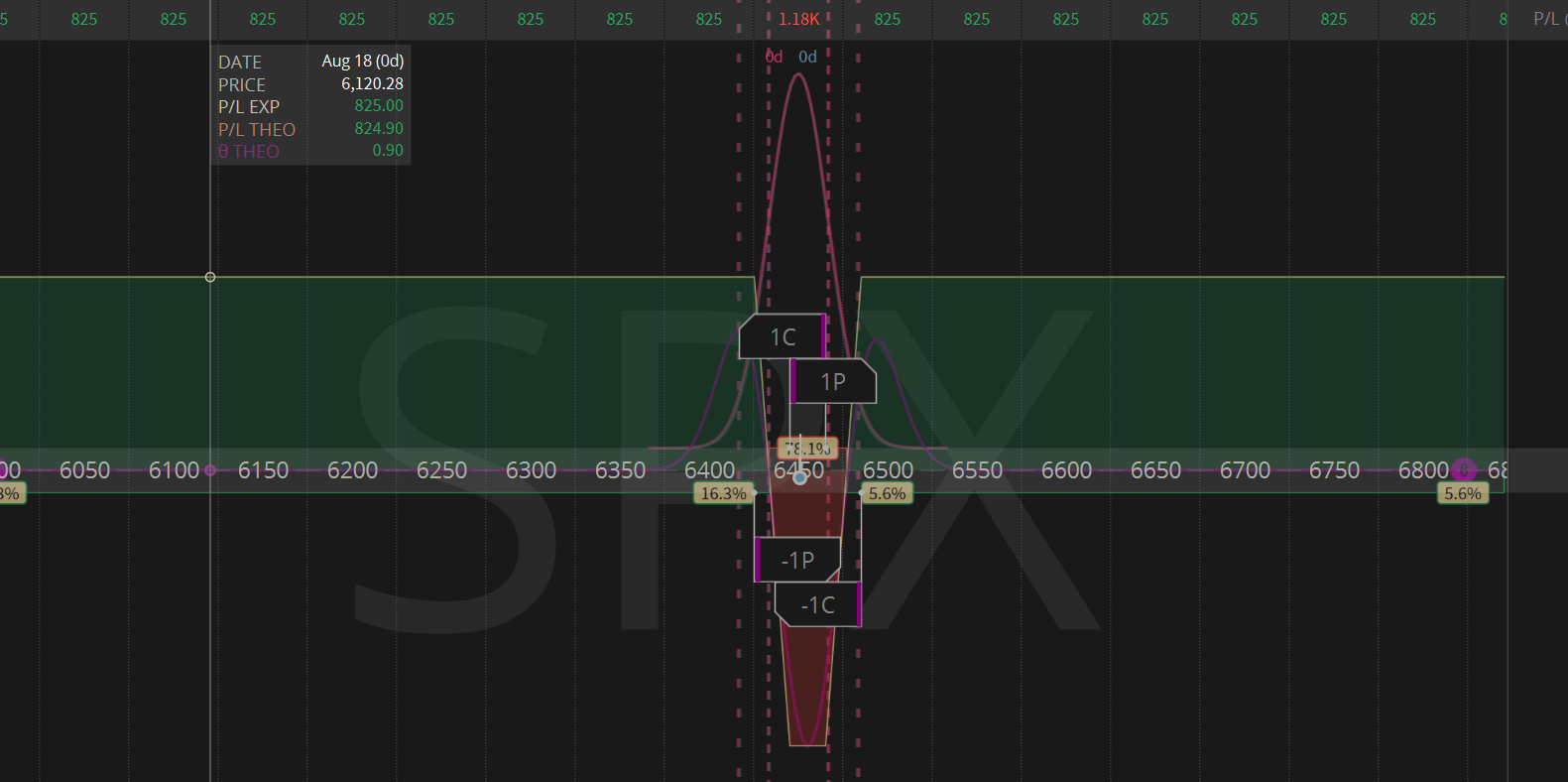Viewport: 1568px width, 782px height.
Task: Click the purple circle marker beside 6800
Action: pyautogui.click(x=1464, y=469)
